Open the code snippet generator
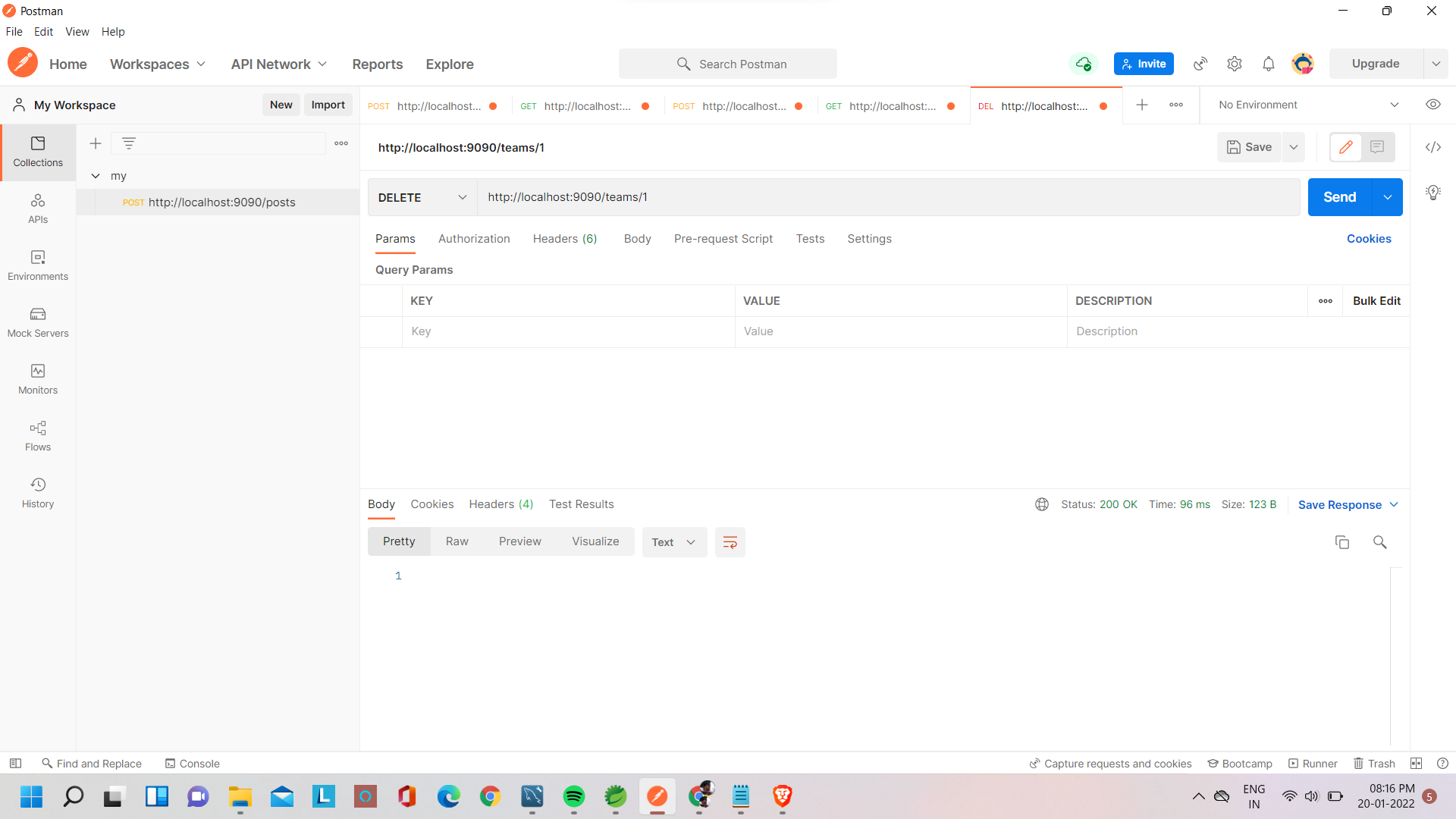The height and width of the screenshot is (819, 1456). (1433, 146)
